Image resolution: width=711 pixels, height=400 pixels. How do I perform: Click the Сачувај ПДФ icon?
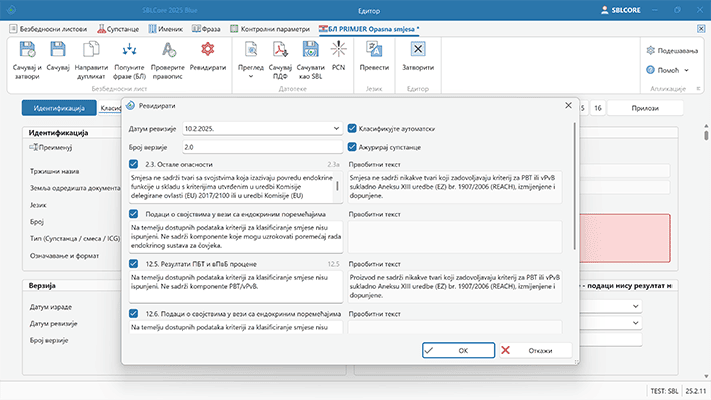click(x=280, y=49)
